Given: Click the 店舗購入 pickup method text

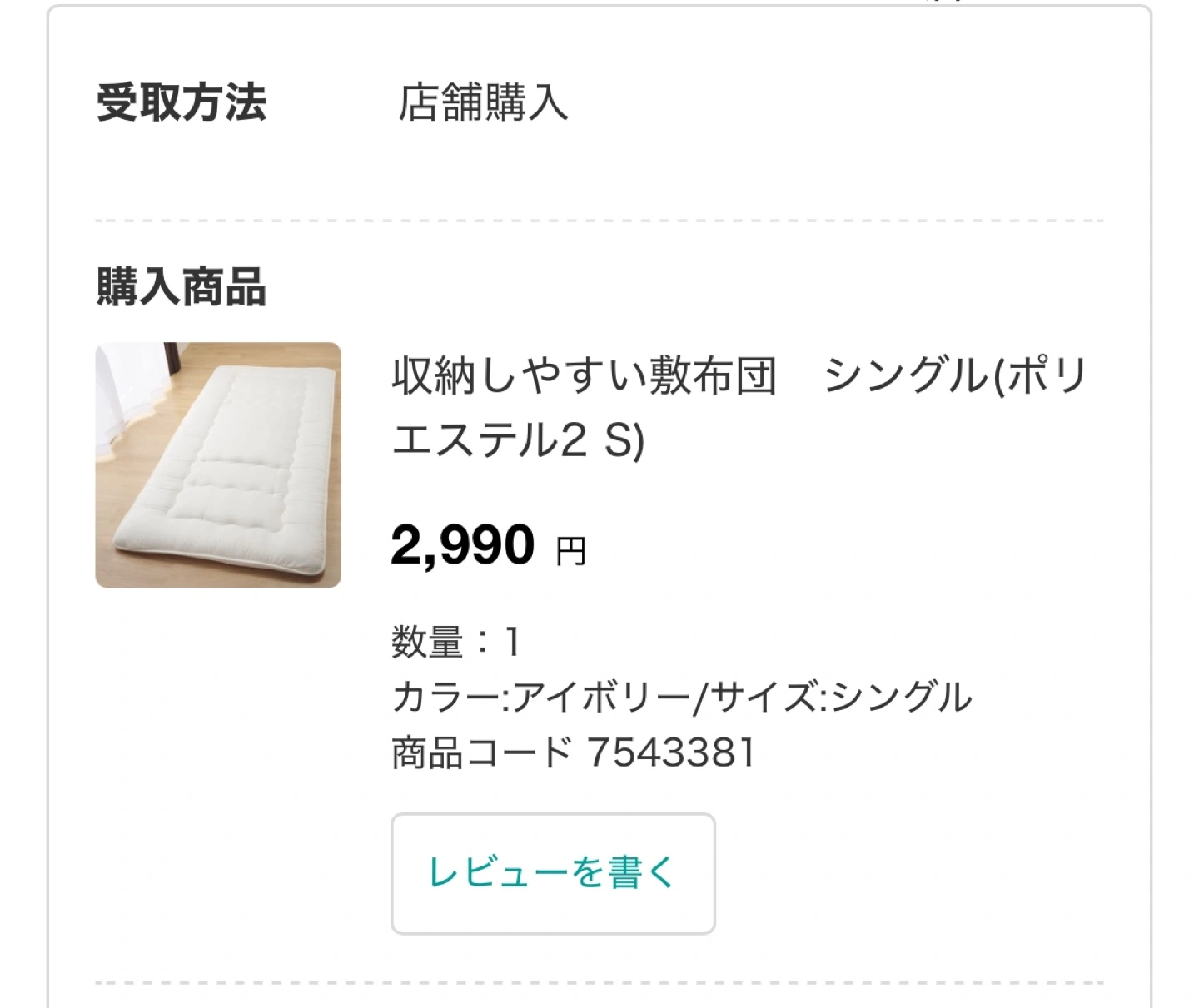Looking at the screenshot, I should click(483, 103).
